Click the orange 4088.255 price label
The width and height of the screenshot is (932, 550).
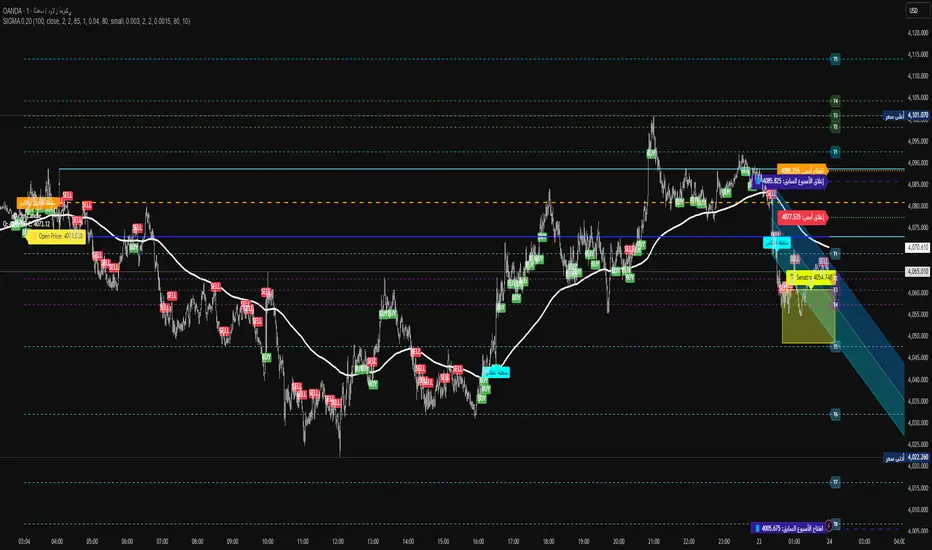802,171
